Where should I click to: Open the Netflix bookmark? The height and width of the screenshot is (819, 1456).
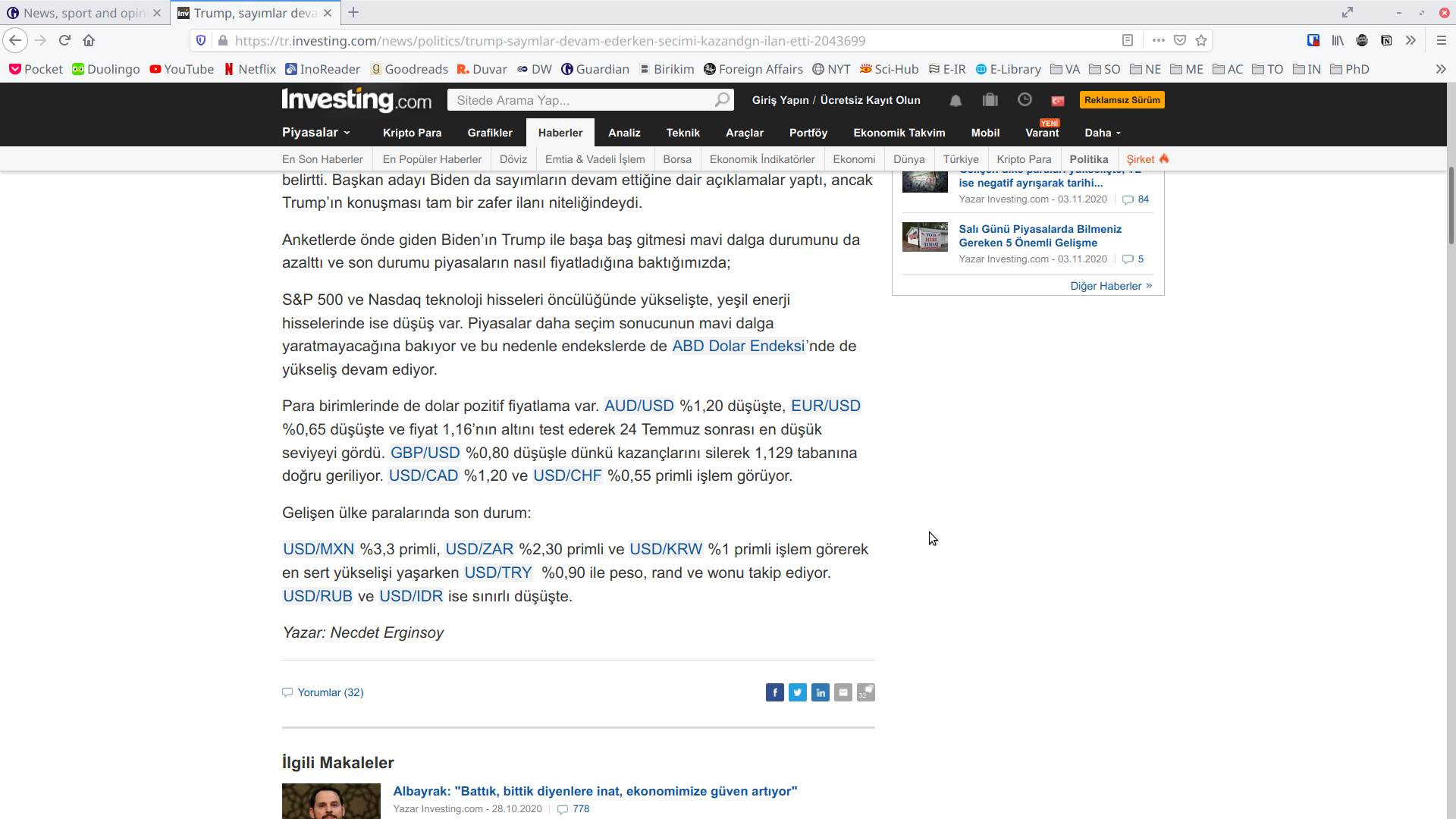pos(250,69)
